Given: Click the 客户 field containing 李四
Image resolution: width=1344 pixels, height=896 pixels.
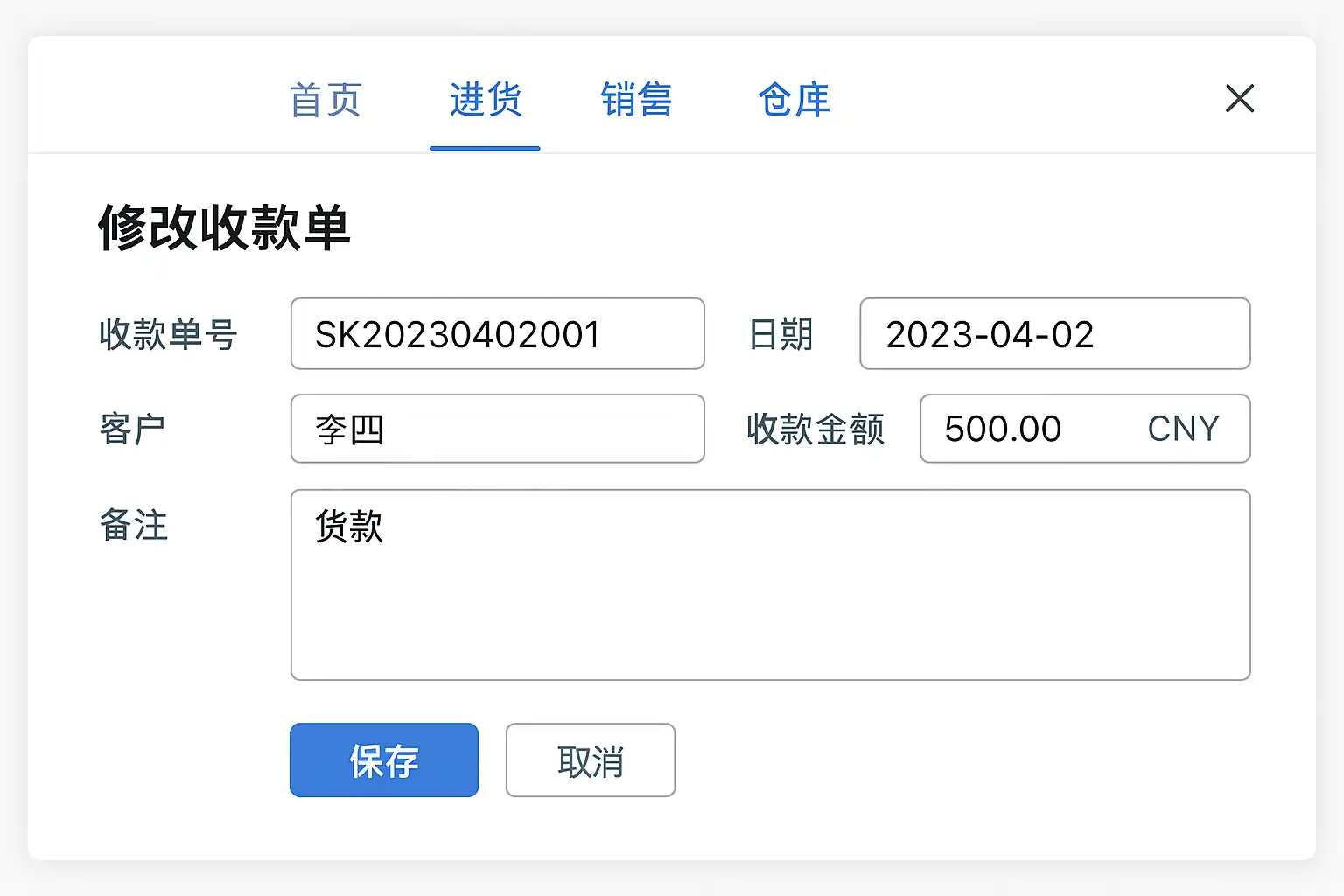Looking at the screenshot, I should point(497,429).
